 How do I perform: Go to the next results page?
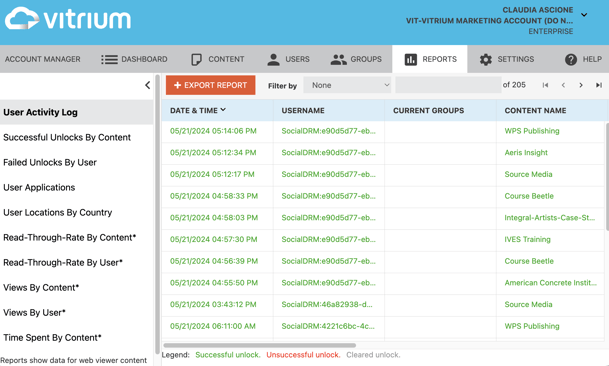581,85
